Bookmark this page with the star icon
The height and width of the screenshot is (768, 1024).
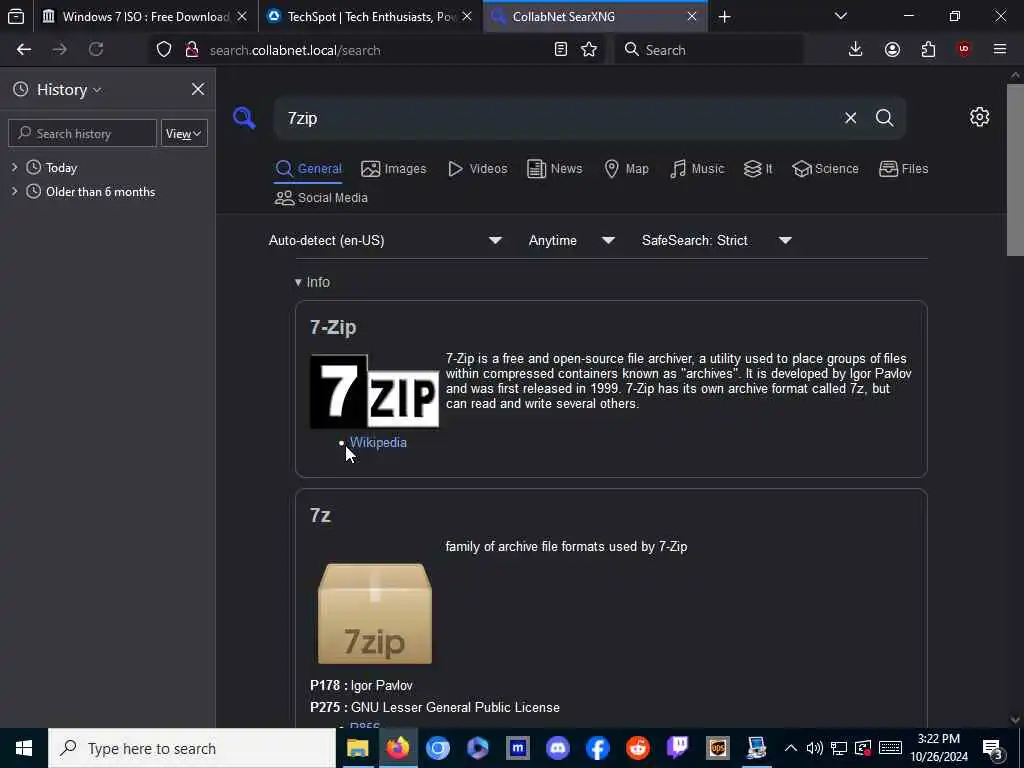pos(589,50)
